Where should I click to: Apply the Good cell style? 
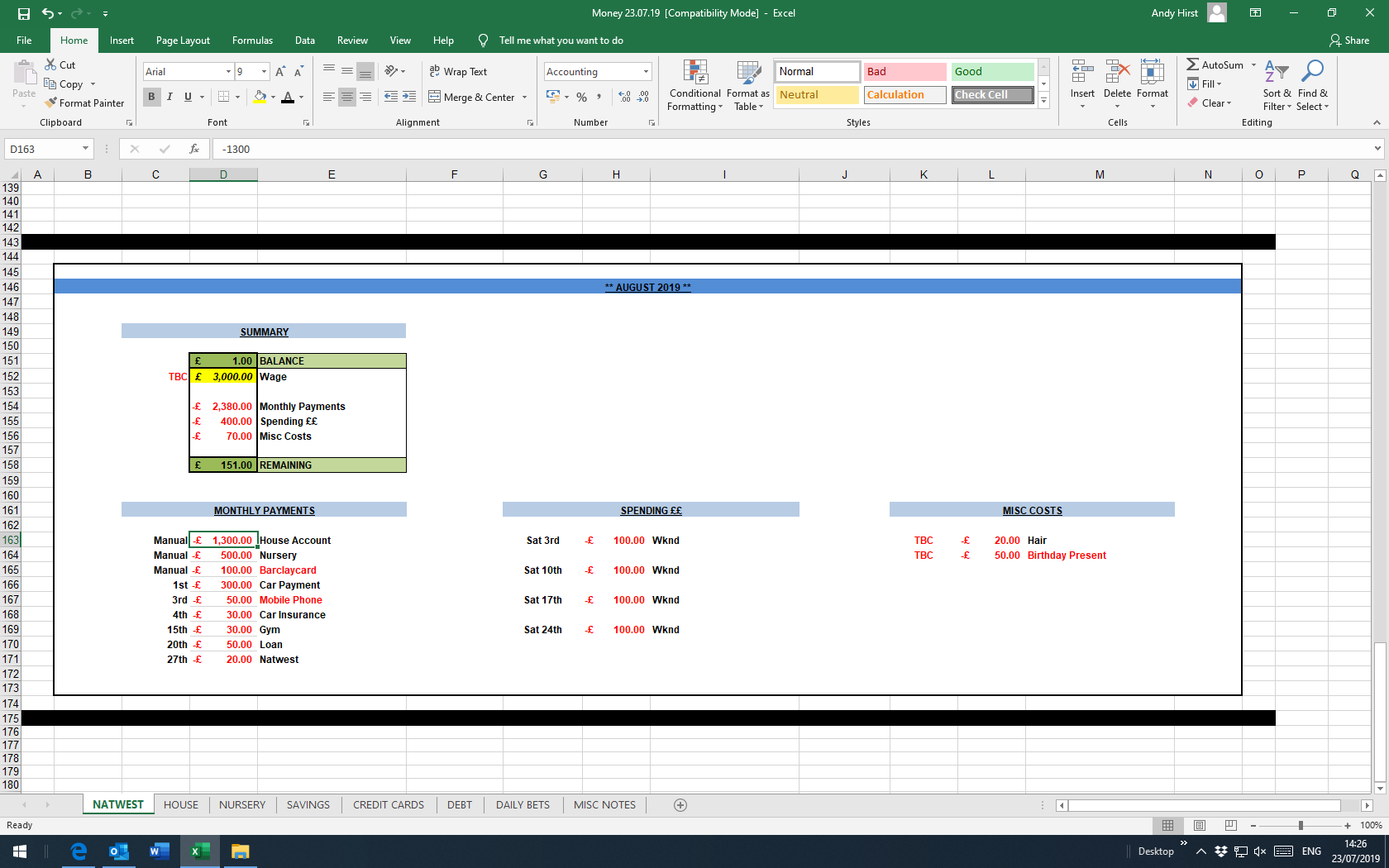pyautogui.click(x=991, y=72)
